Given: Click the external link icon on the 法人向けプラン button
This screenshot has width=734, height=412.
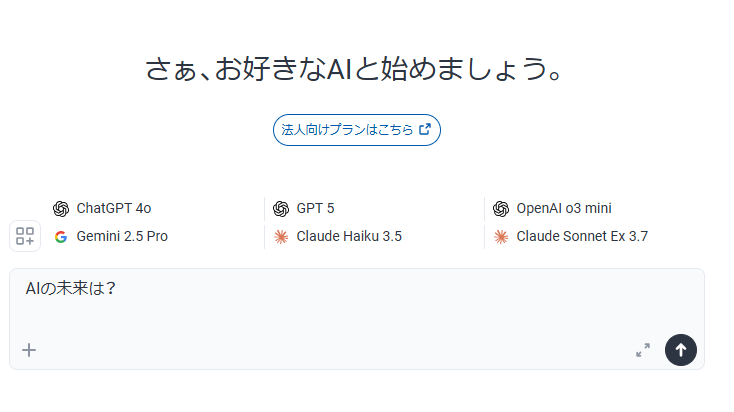Looking at the screenshot, I should pyautogui.click(x=425, y=129).
